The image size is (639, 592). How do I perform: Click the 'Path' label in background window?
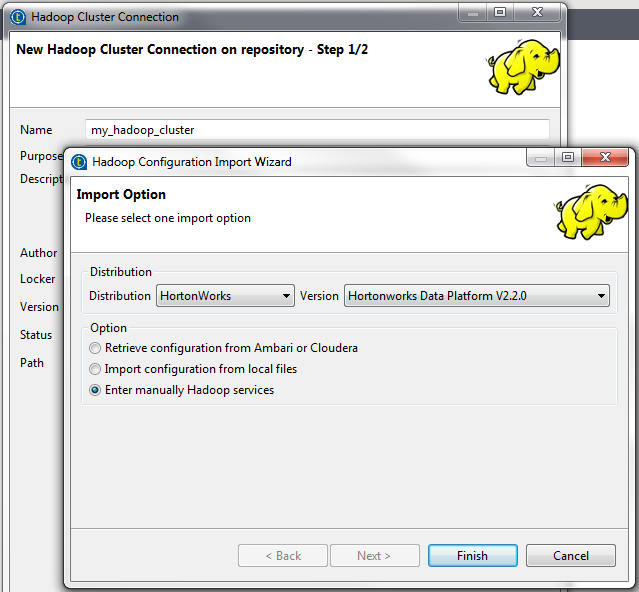point(32,363)
